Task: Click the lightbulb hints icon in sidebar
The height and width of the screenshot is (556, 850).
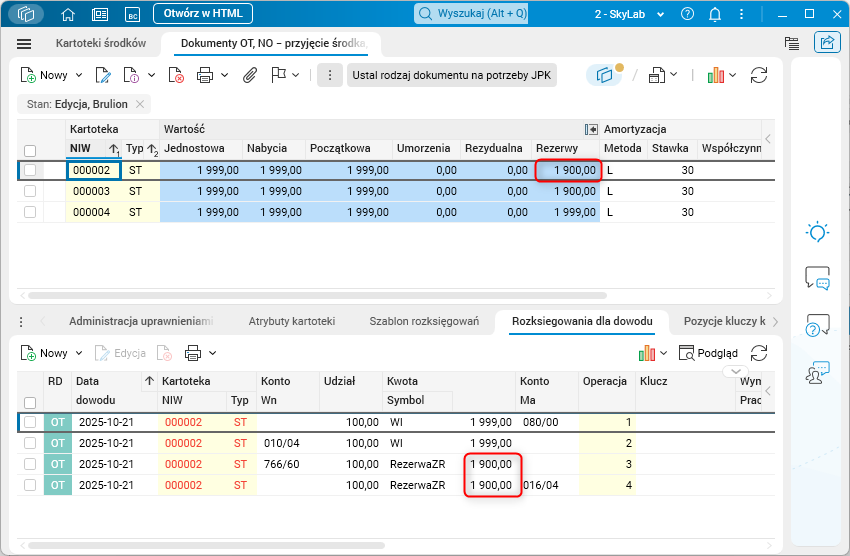Action: [817, 232]
